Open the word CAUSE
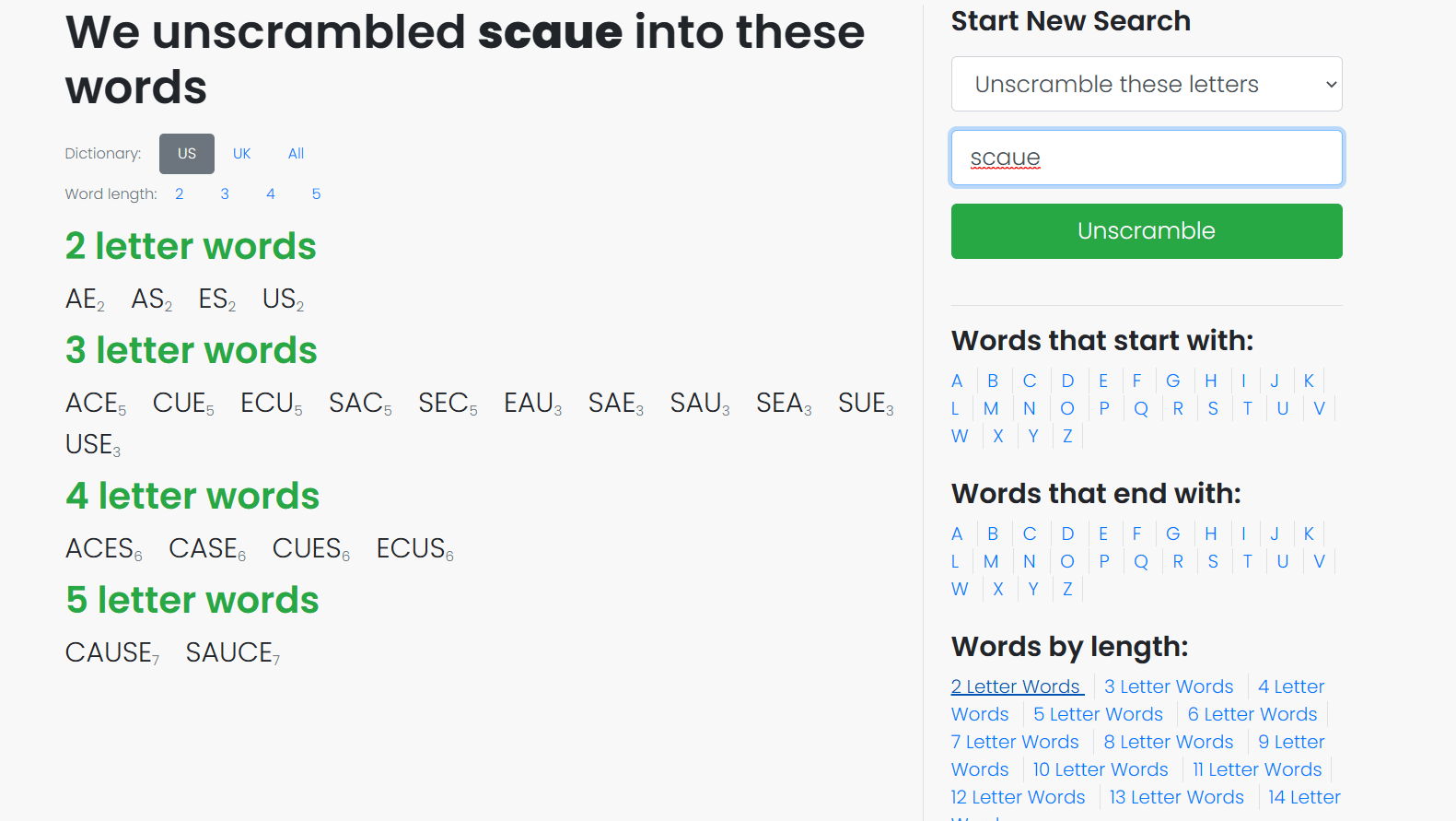The image size is (1456, 821). click(x=109, y=652)
